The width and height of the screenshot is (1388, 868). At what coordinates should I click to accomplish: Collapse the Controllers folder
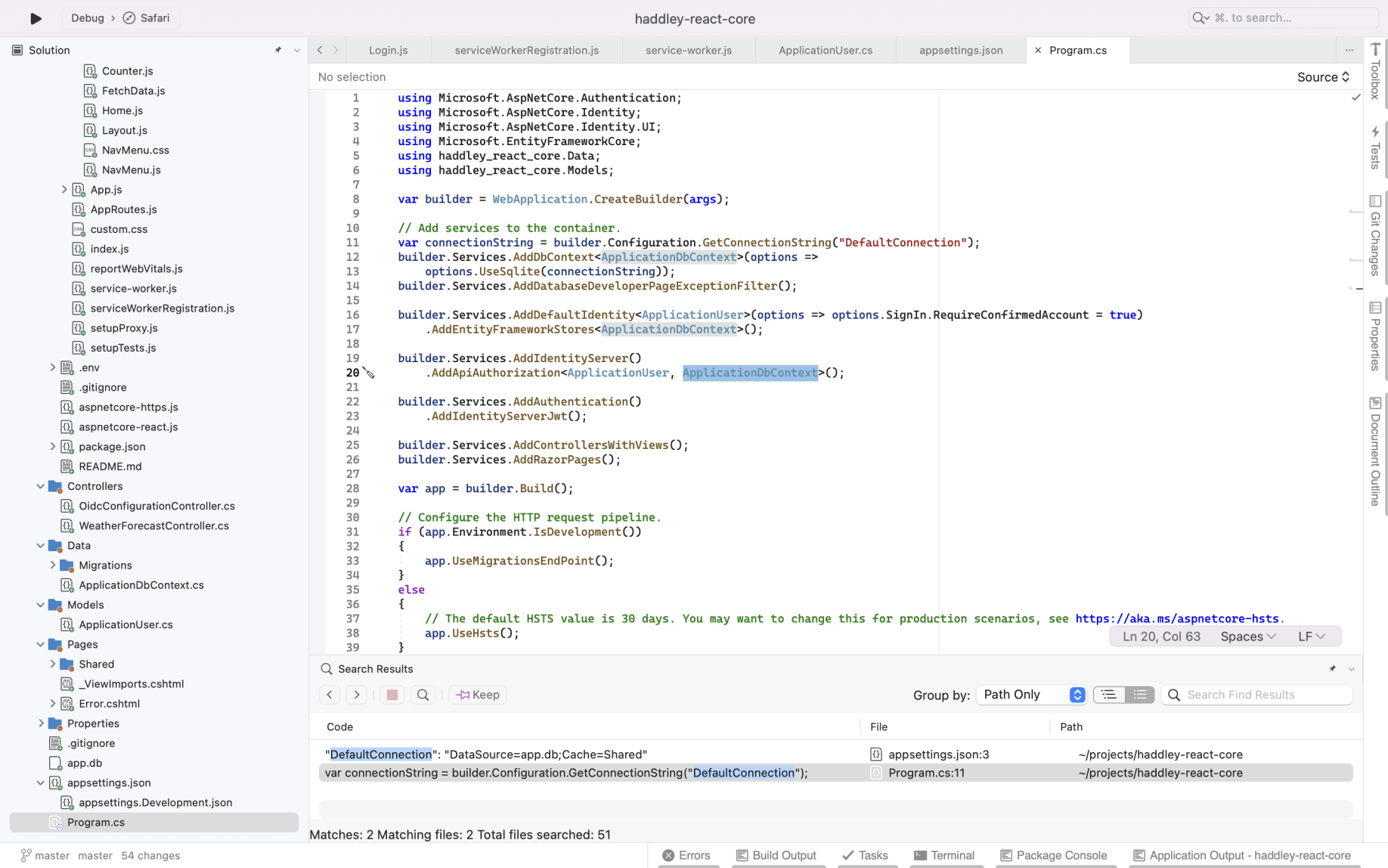coord(41,486)
